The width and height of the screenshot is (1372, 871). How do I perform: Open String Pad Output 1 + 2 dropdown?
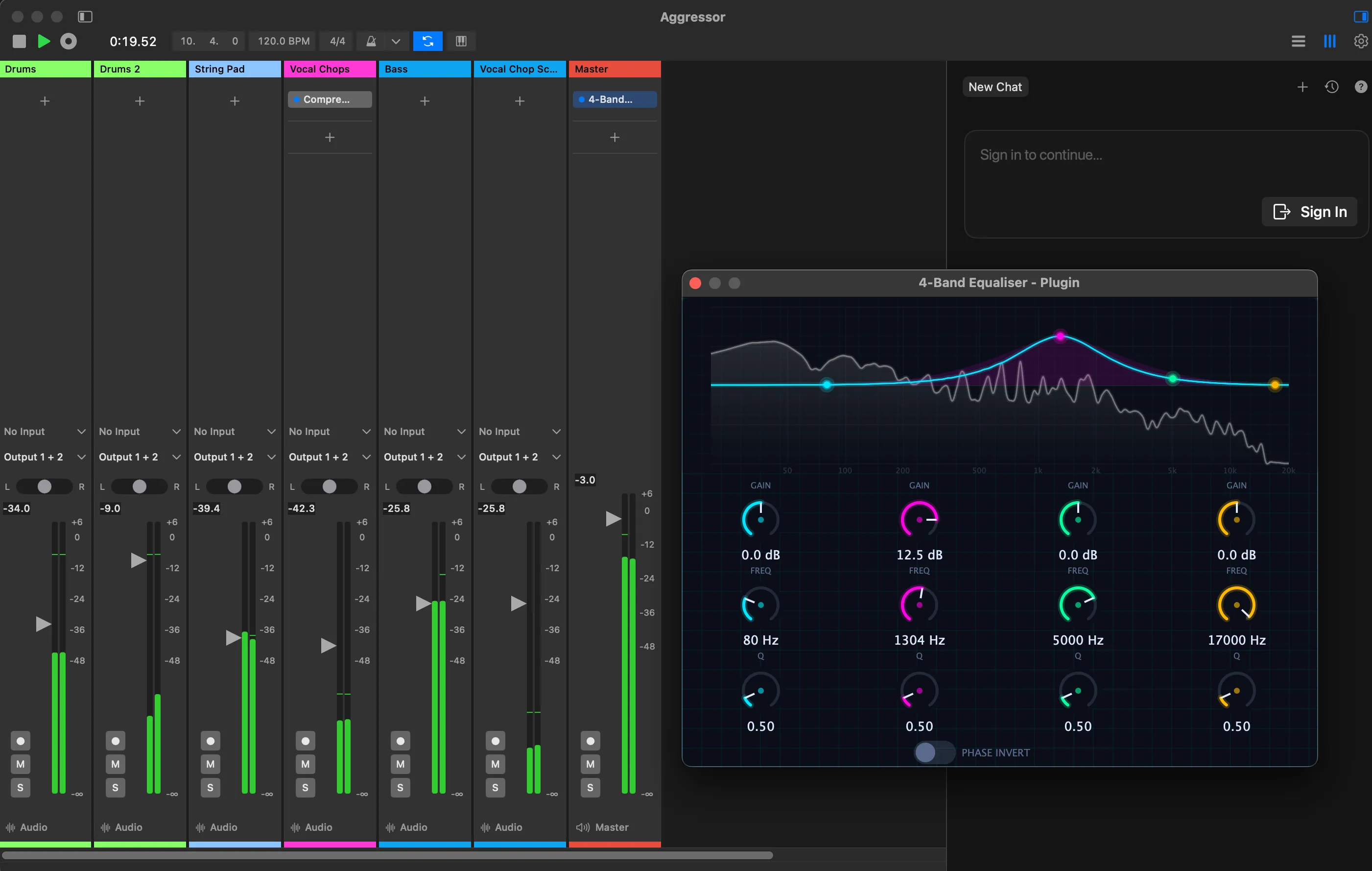(x=235, y=457)
